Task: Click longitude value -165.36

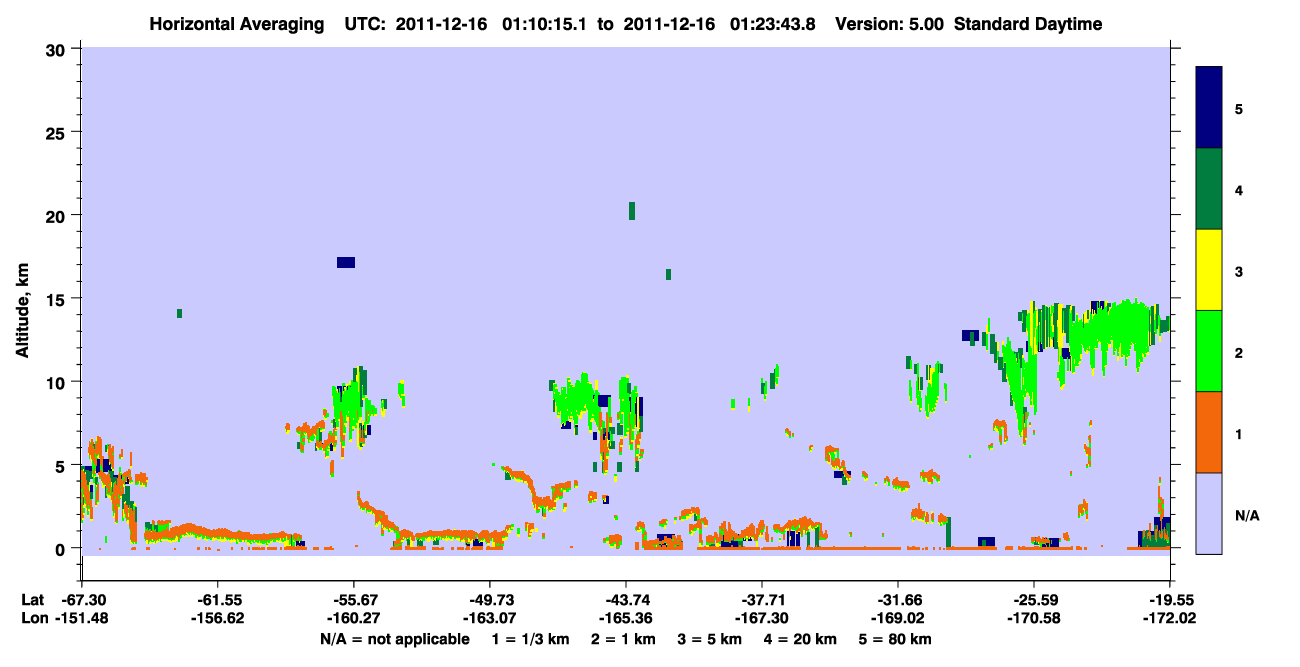Action: click(625, 619)
